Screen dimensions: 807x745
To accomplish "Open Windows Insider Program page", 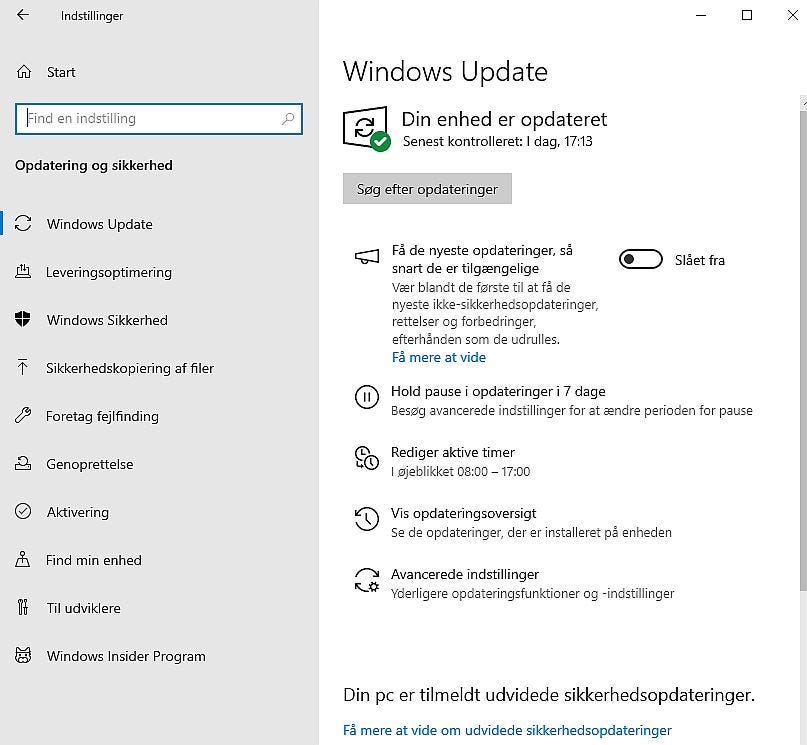I will 126,656.
